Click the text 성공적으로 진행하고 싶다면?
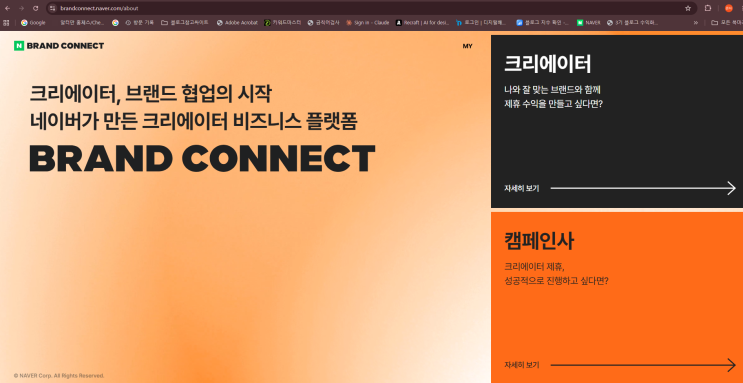 tap(556, 281)
